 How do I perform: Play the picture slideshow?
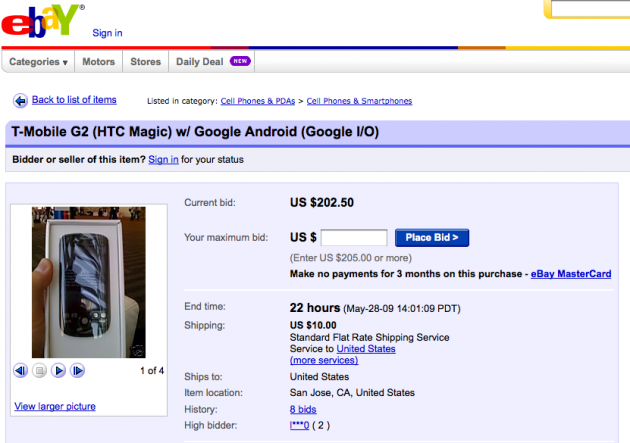[59, 371]
